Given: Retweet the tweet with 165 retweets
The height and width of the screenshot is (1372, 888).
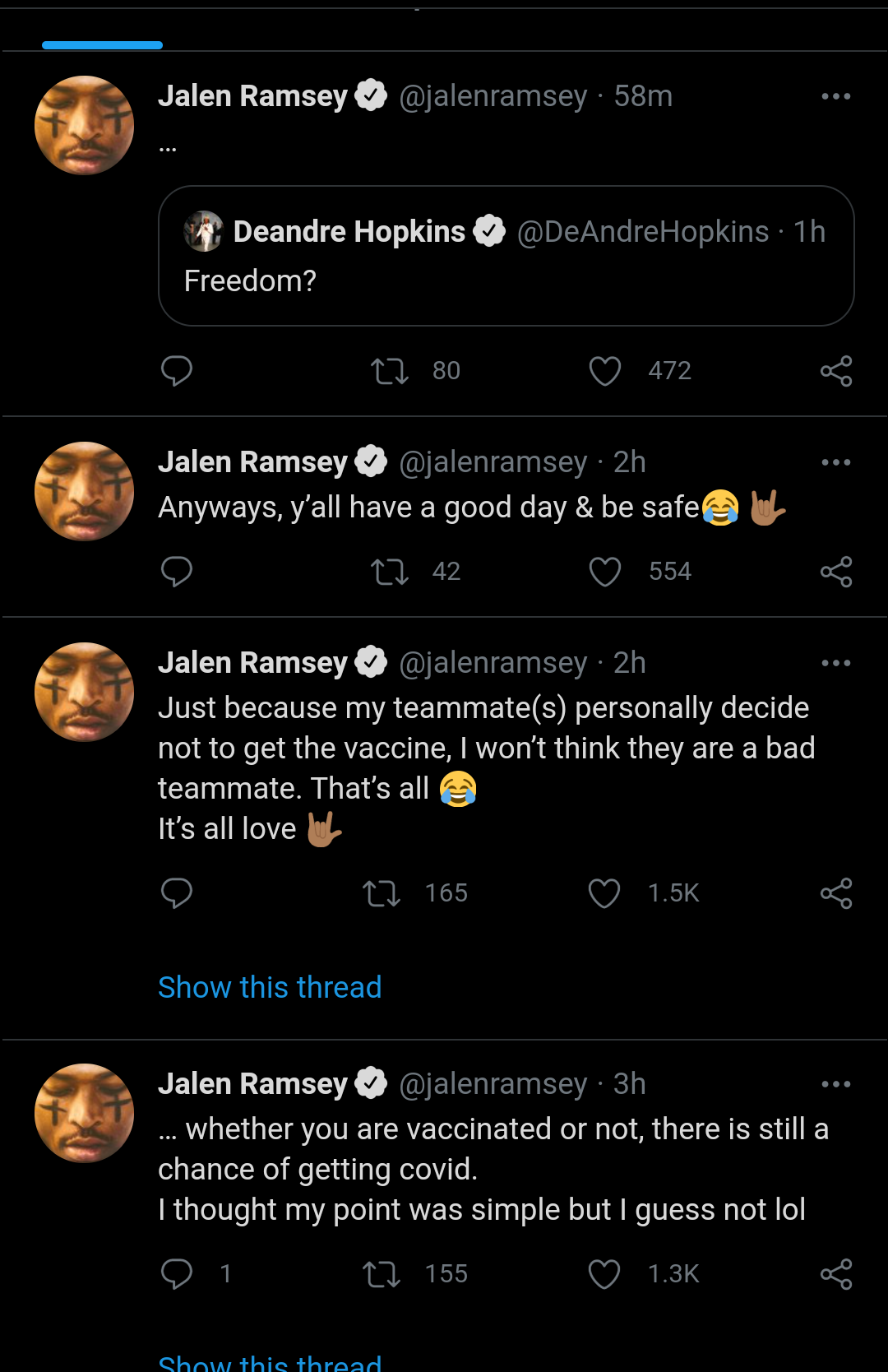Looking at the screenshot, I should (382, 893).
